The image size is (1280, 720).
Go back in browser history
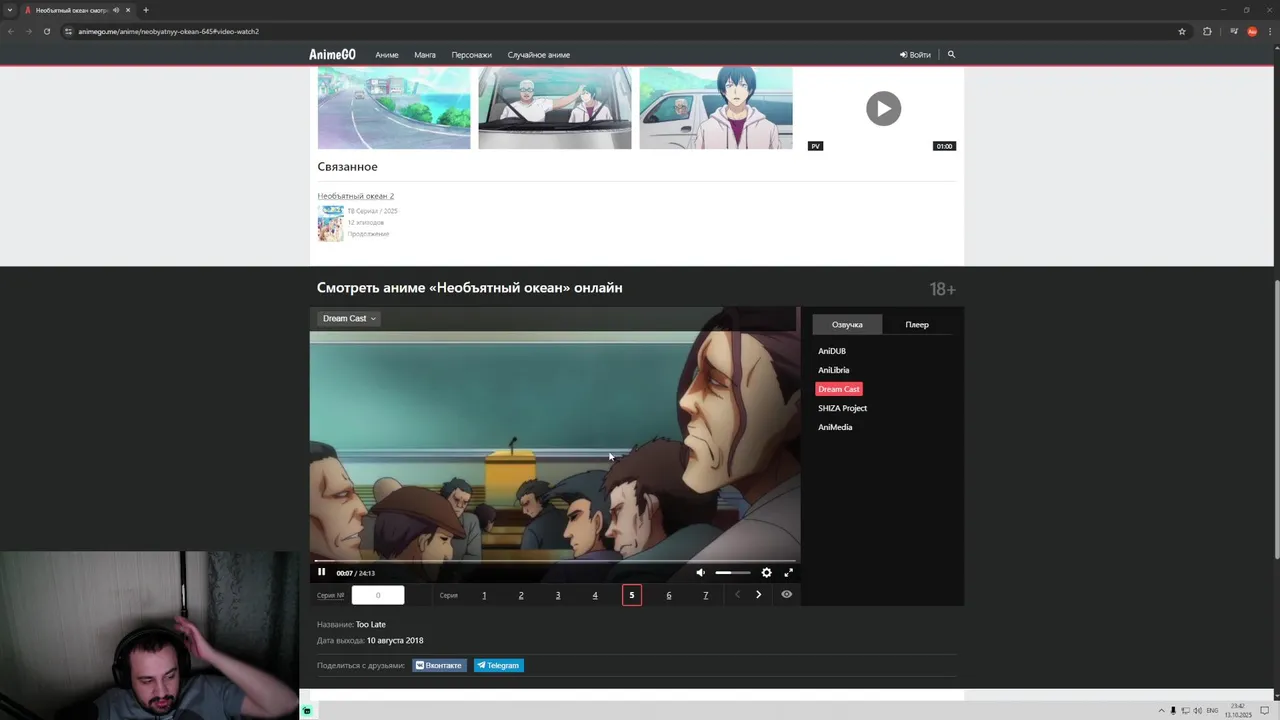pos(11,31)
